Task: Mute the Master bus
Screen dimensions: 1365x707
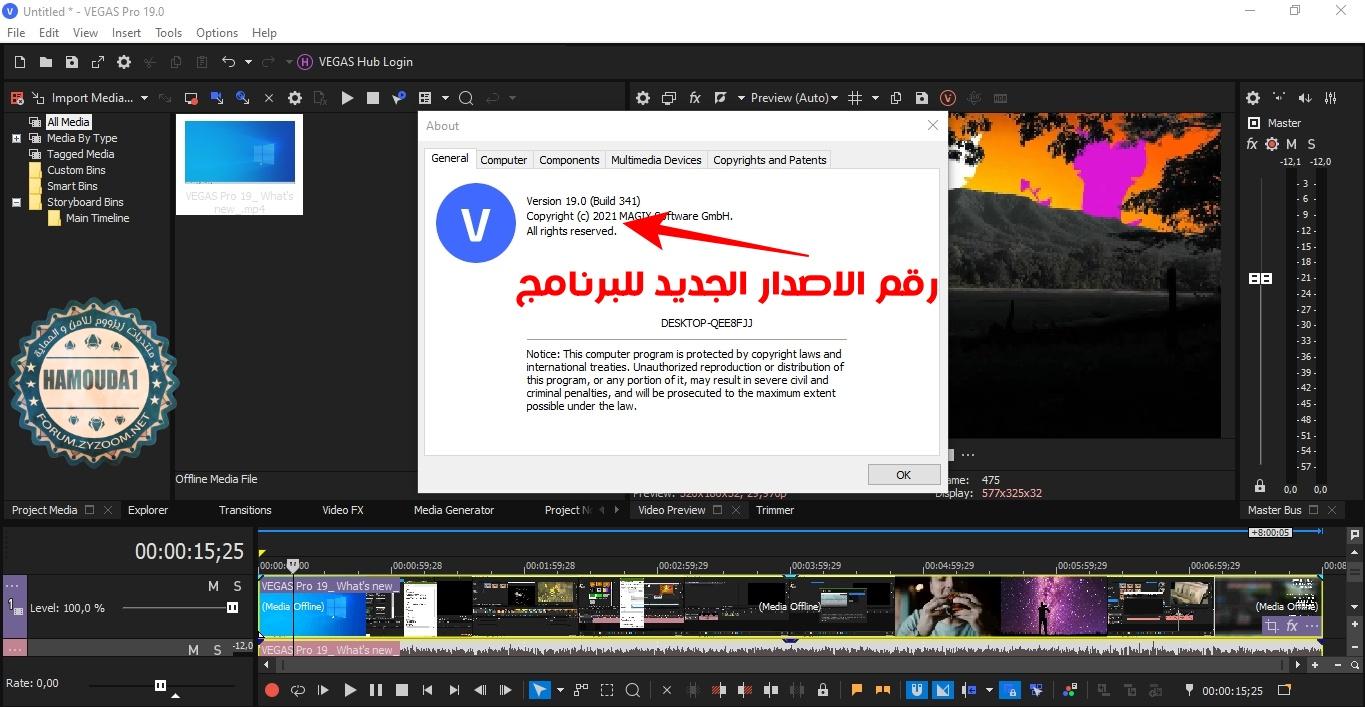Action: pos(1291,144)
